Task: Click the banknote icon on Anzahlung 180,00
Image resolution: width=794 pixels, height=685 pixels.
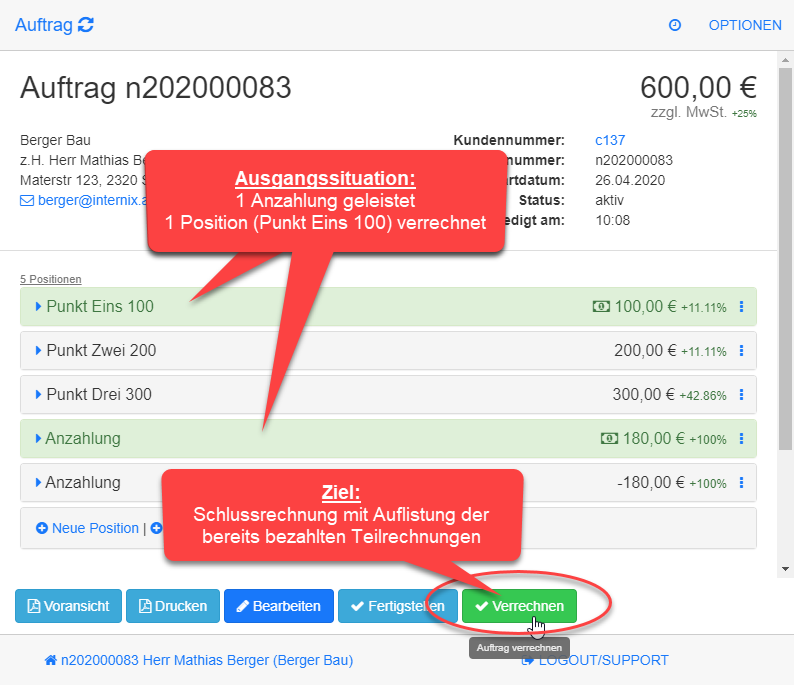Action: [x=609, y=438]
